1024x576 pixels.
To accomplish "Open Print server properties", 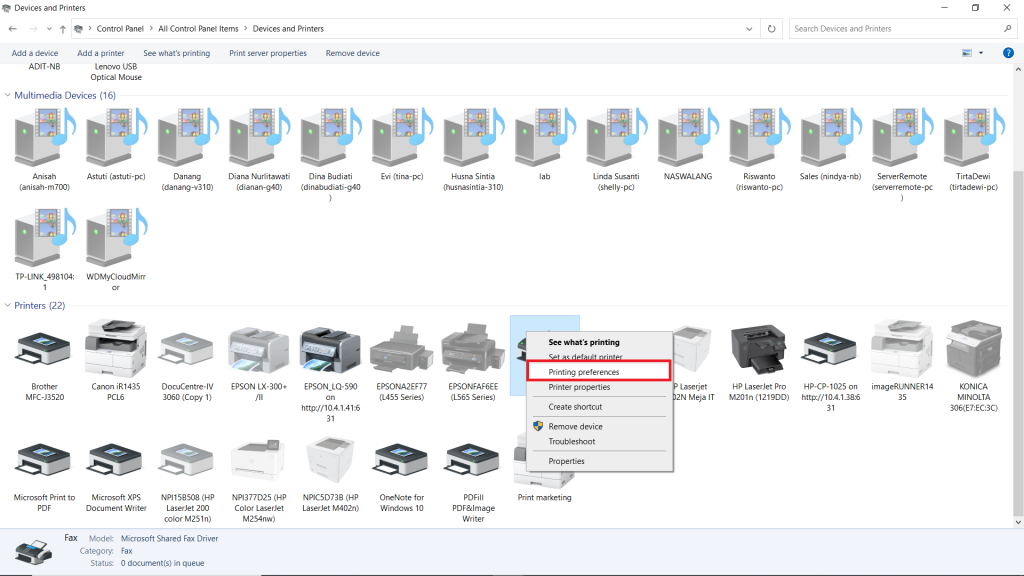I will pyautogui.click(x=268, y=53).
